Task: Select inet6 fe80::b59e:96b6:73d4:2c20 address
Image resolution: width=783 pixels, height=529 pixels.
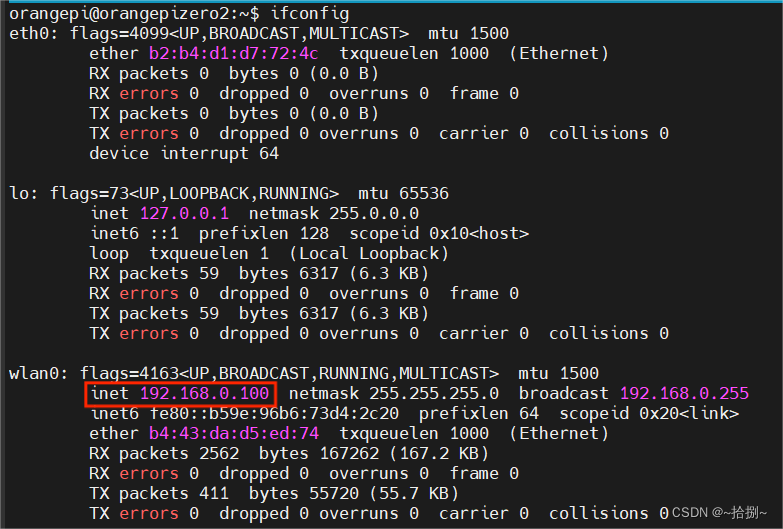Action: click(274, 414)
